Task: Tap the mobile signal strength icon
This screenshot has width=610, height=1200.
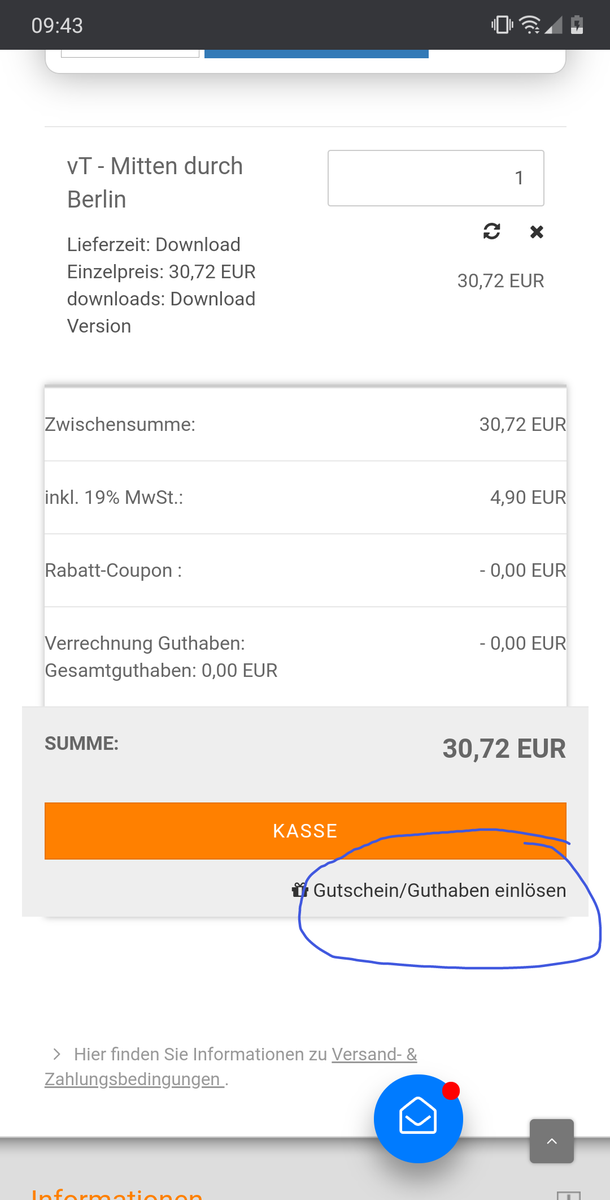Action: [x=553, y=25]
